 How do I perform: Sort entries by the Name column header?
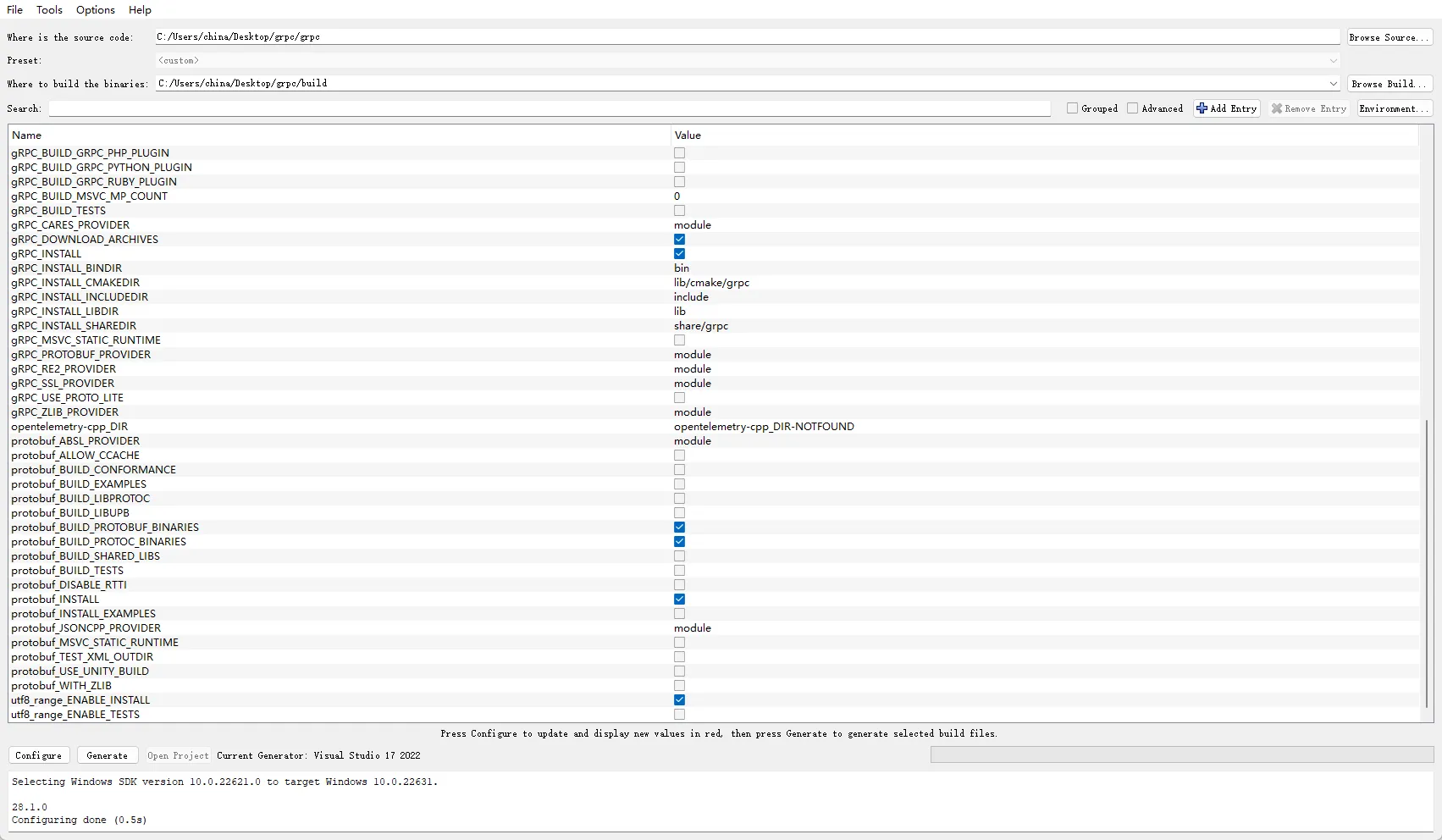click(x=340, y=135)
